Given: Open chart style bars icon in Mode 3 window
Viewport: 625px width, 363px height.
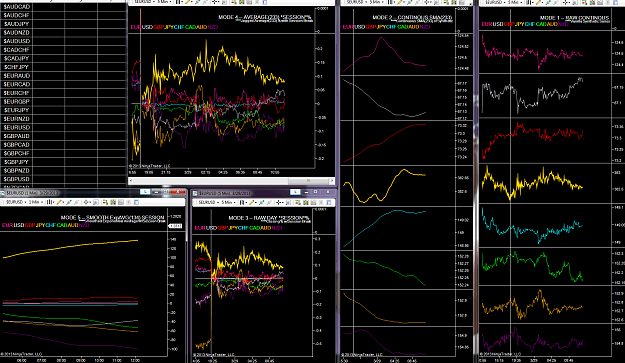Looking at the screenshot, I should [x=242, y=202].
